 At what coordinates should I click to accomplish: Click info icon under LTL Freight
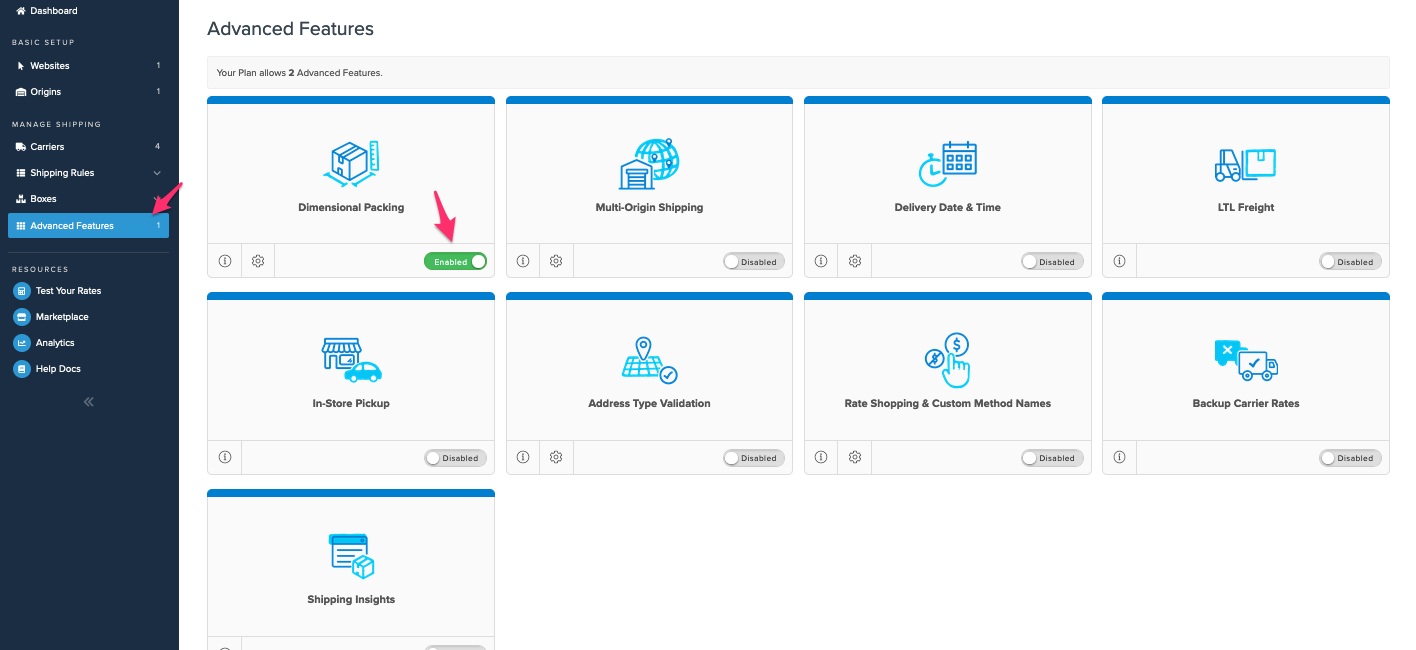pyautogui.click(x=1119, y=262)
